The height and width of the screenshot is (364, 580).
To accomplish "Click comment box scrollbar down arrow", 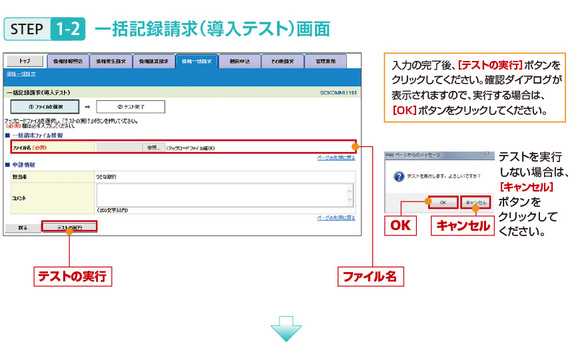I will [x=350, y=200].
